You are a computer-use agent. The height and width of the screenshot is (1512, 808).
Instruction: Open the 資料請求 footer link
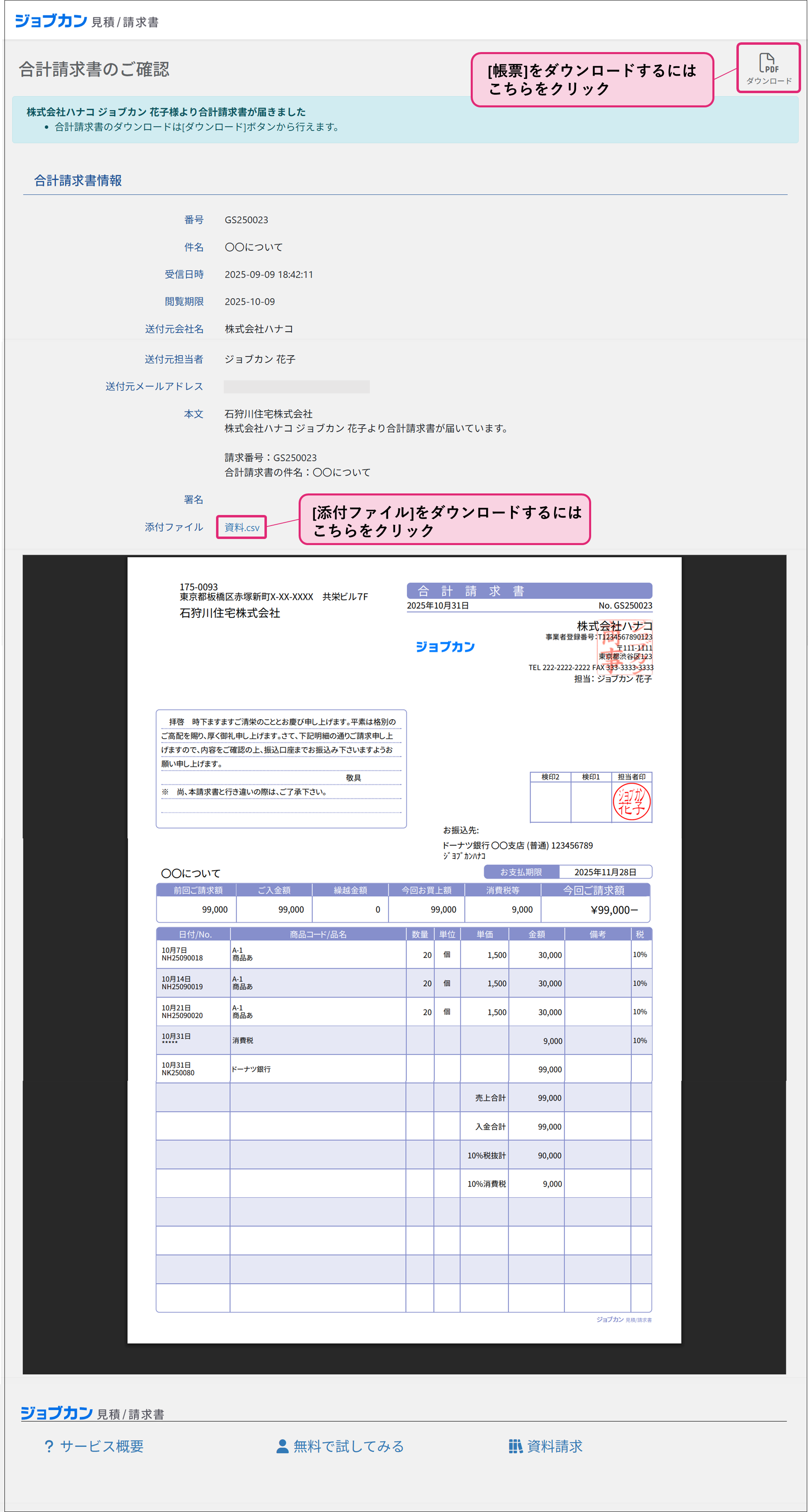point(554,1446)
